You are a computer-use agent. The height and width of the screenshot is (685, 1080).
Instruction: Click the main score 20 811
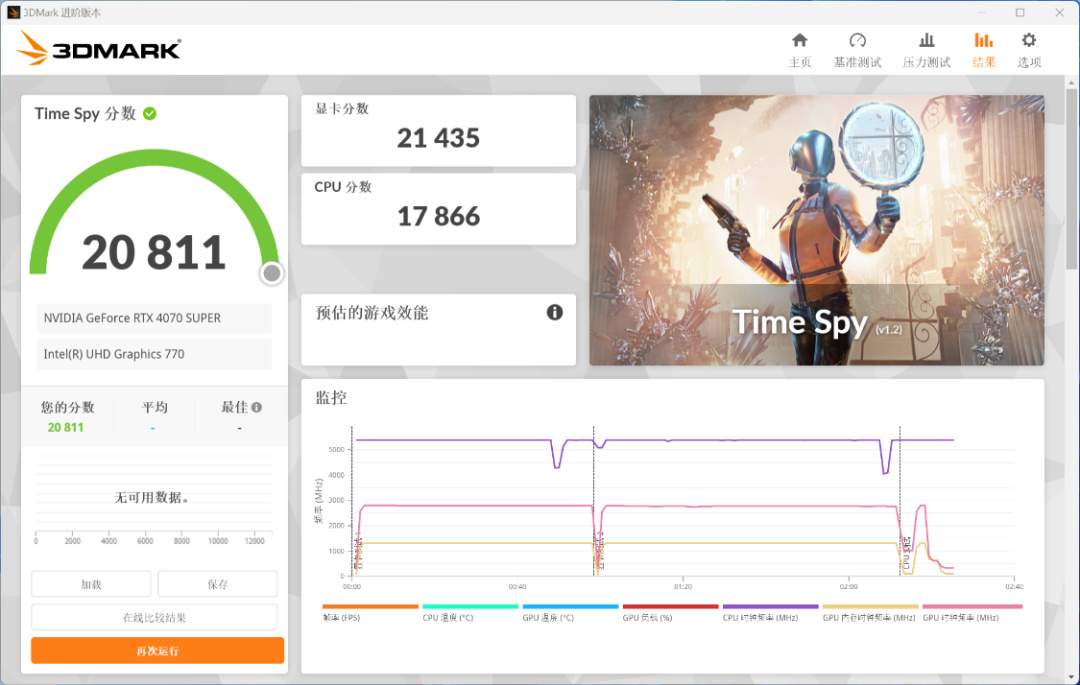tap(154, 253)
